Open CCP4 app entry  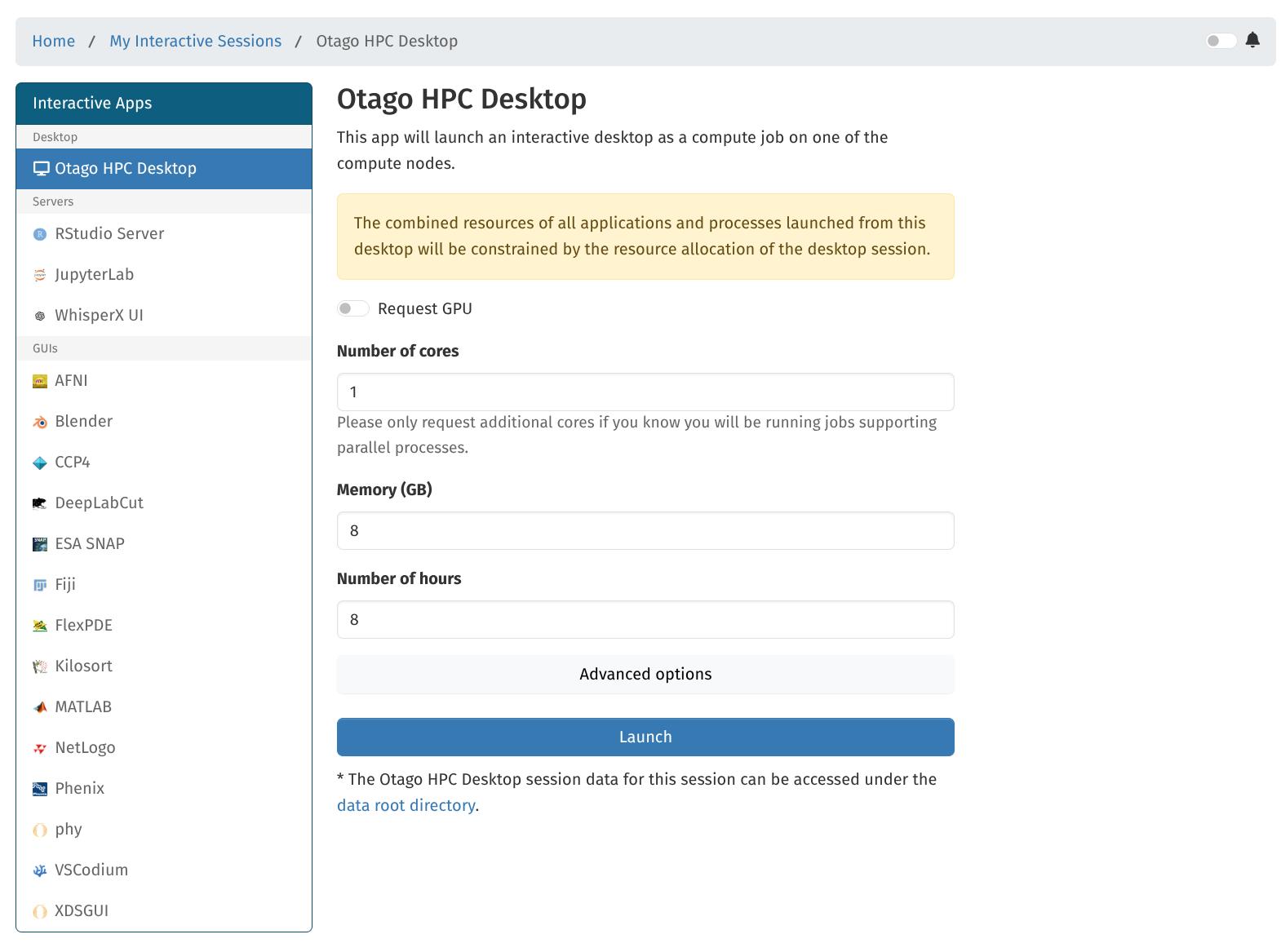[x=164, y=463]
